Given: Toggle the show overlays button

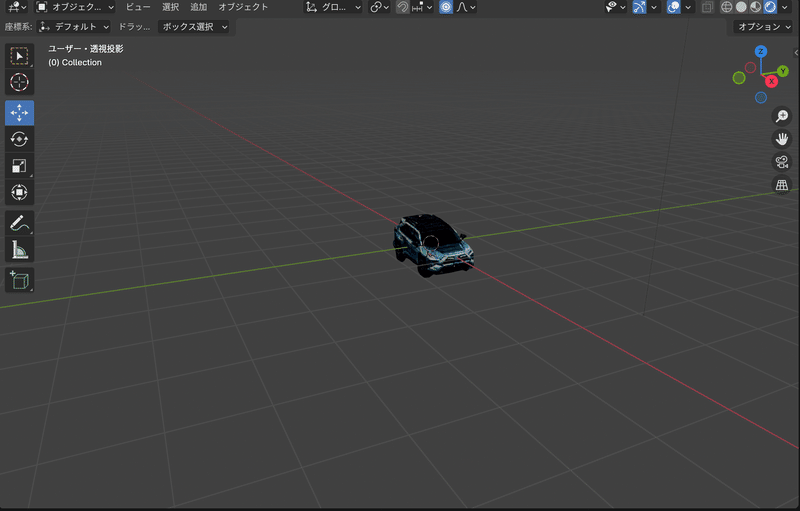Looking at the screenshot, I should coord(673,7).
